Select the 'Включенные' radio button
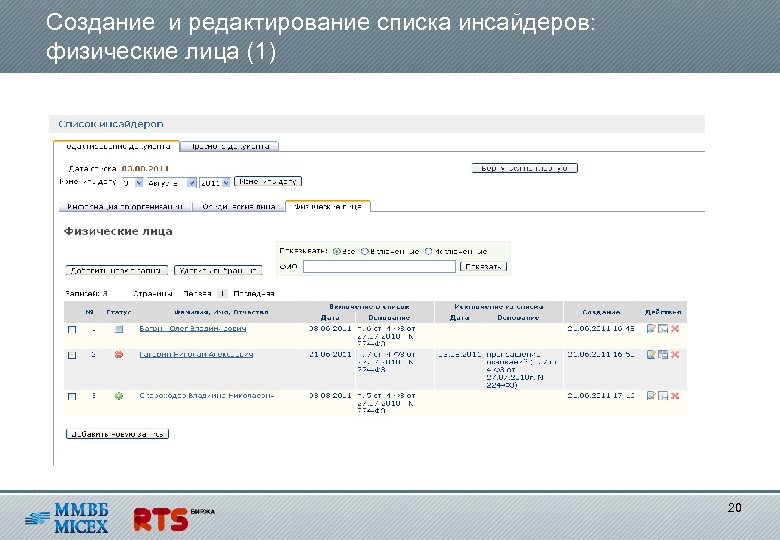This screenshot has height=540, width=780. (x=365, y=252)
